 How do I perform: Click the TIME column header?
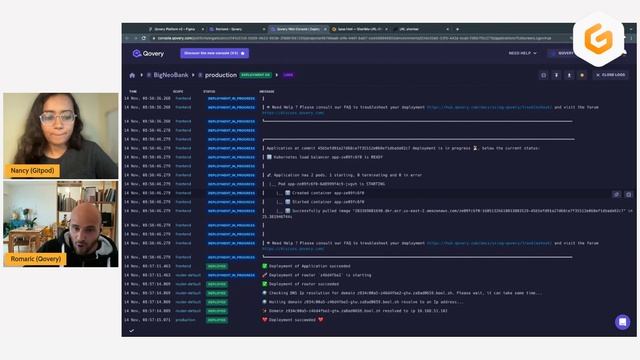pyautogui.click(x=133, y=91)
